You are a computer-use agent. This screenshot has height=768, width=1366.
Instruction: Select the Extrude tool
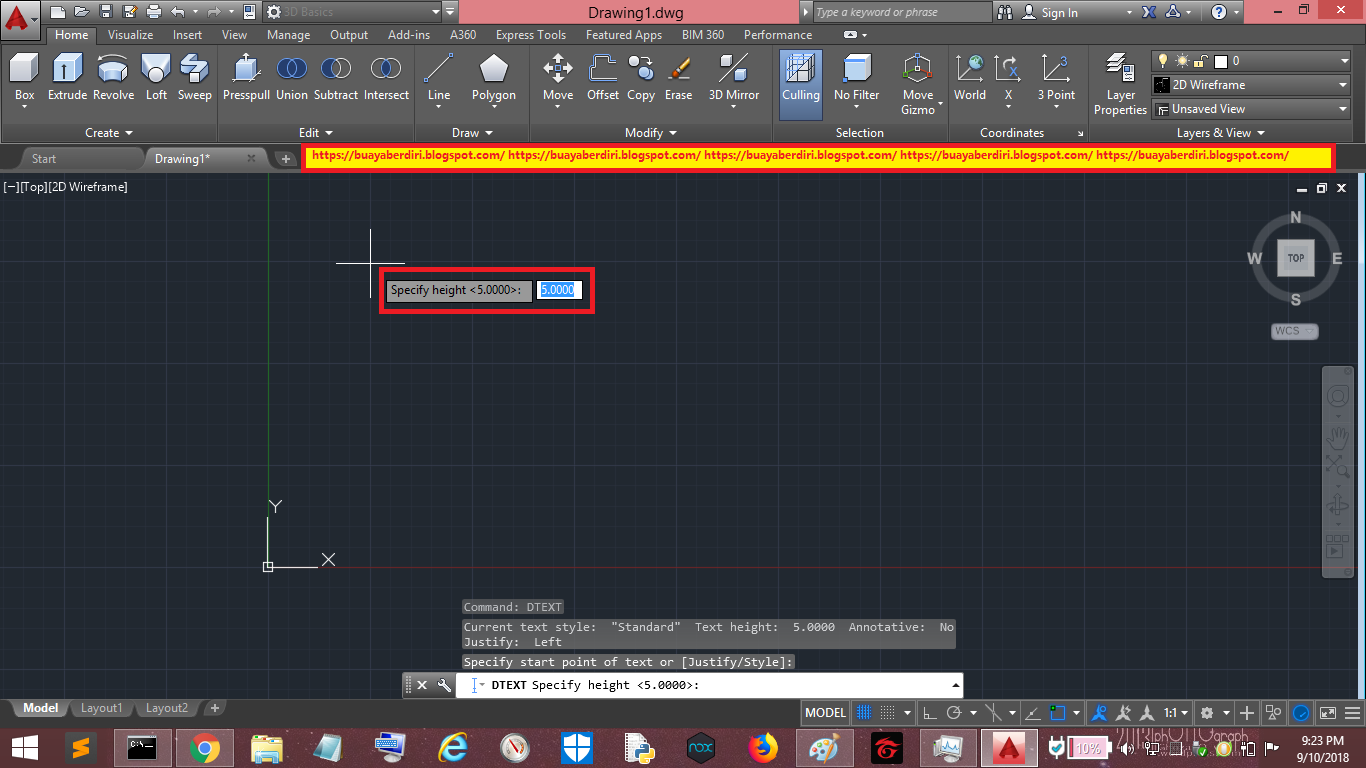tap(66, 78)
